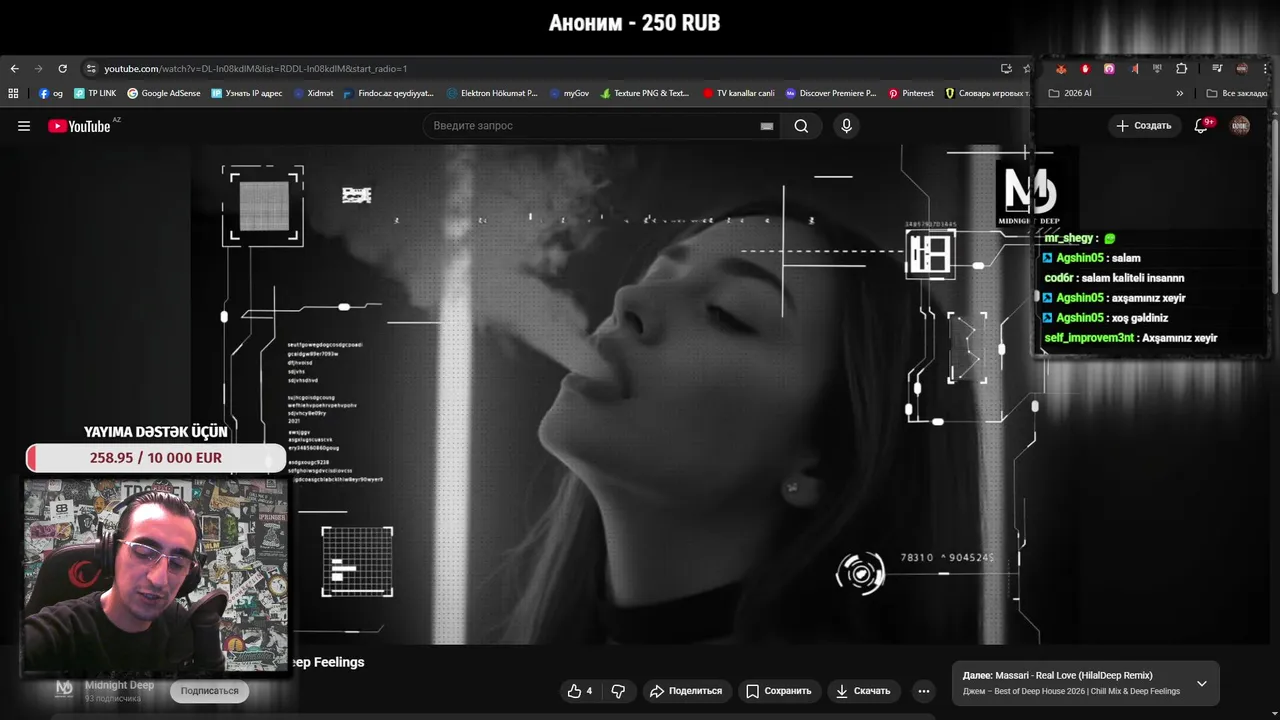Viewport: 1280px width, 720px height.
Task: Open the Chrome profile avatar
Action: point(1242,69)
